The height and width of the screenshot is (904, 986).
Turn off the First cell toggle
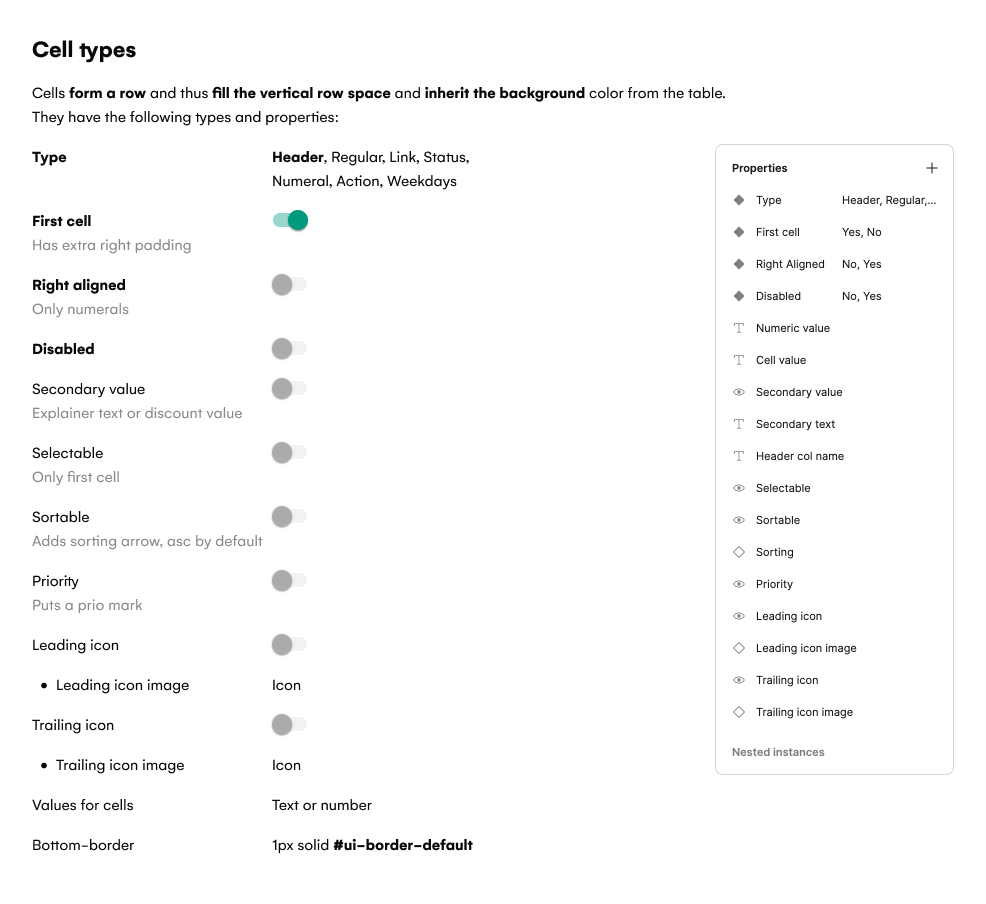pos(290,221)
